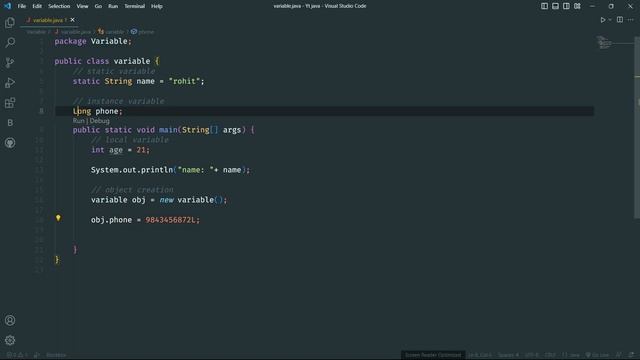The height and width of the screenshot is (360, 640).
Task: Click the '// local variable' comment
Action: tap(130, 140)
